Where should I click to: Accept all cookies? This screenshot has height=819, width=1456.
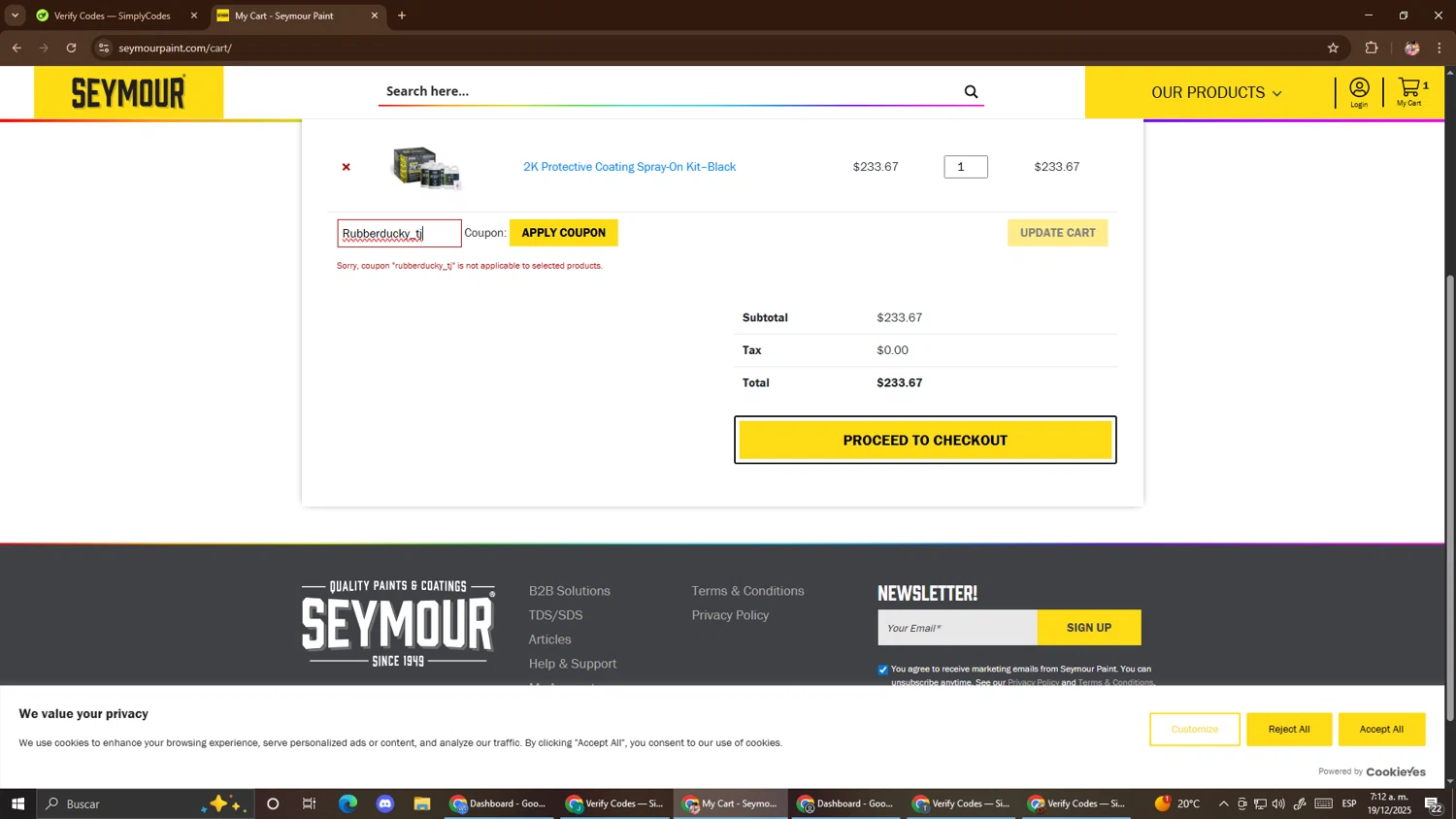(1381, 730)
